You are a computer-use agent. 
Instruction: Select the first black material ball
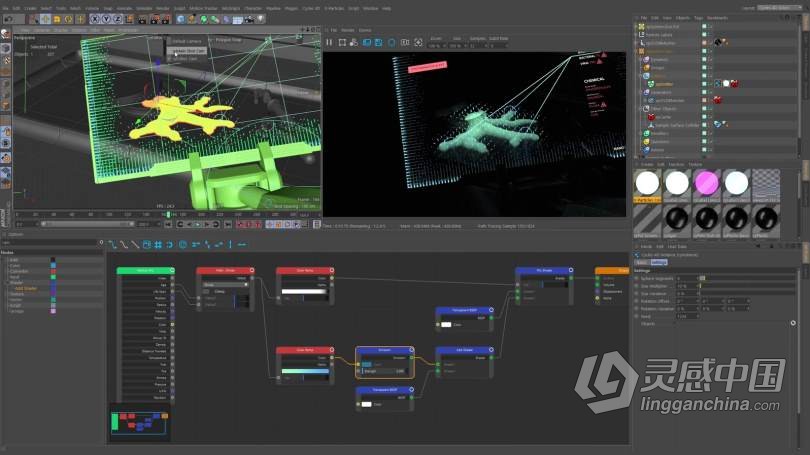point(676,219)
